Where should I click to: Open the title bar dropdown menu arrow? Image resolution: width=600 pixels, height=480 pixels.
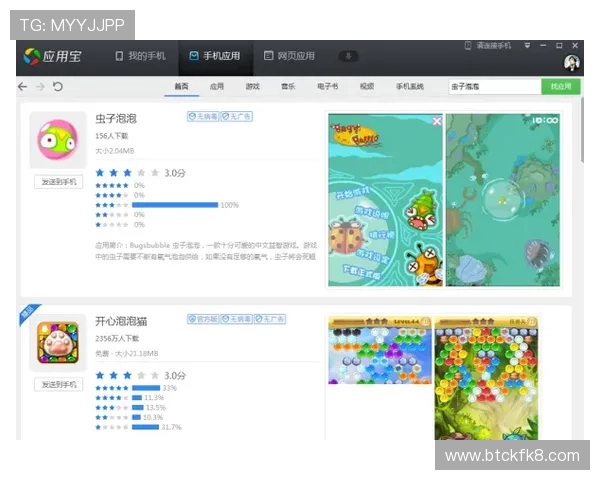click(527, 46)
